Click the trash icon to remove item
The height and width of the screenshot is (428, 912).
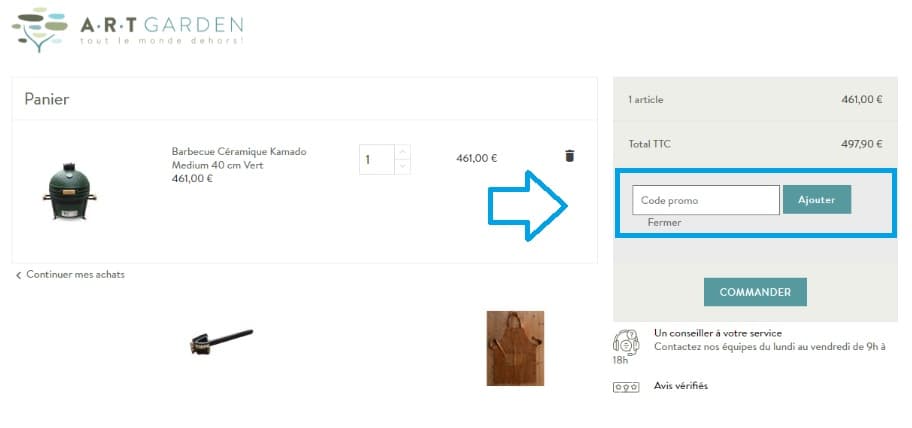click(569, 156)
